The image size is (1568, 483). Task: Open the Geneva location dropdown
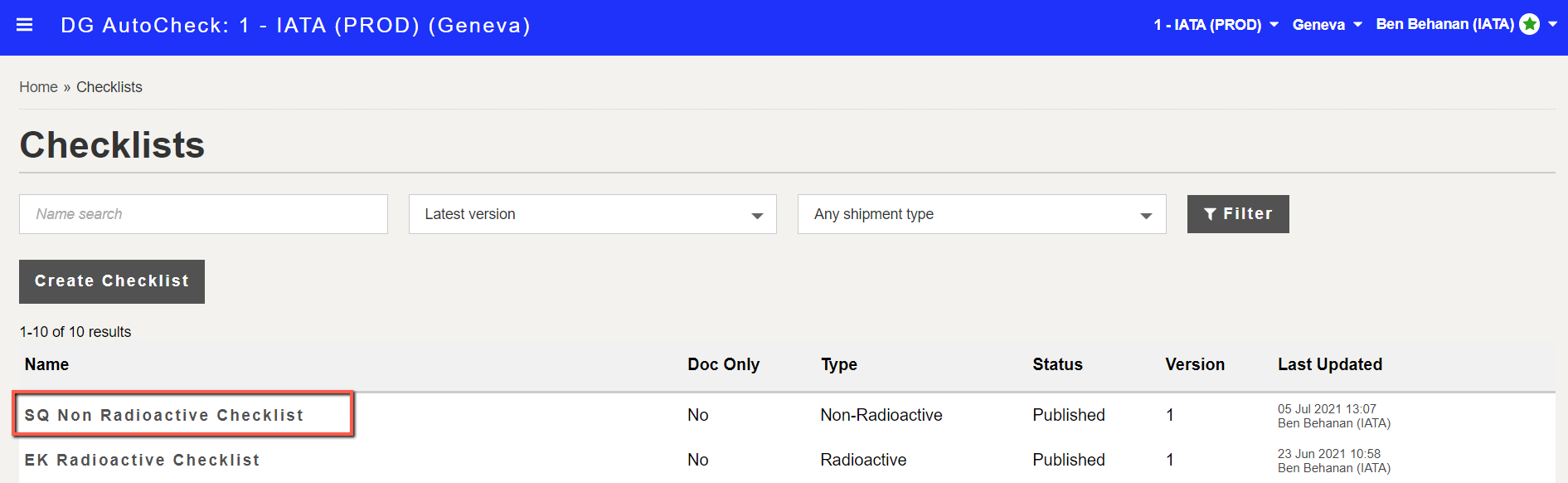point(1327,25)
